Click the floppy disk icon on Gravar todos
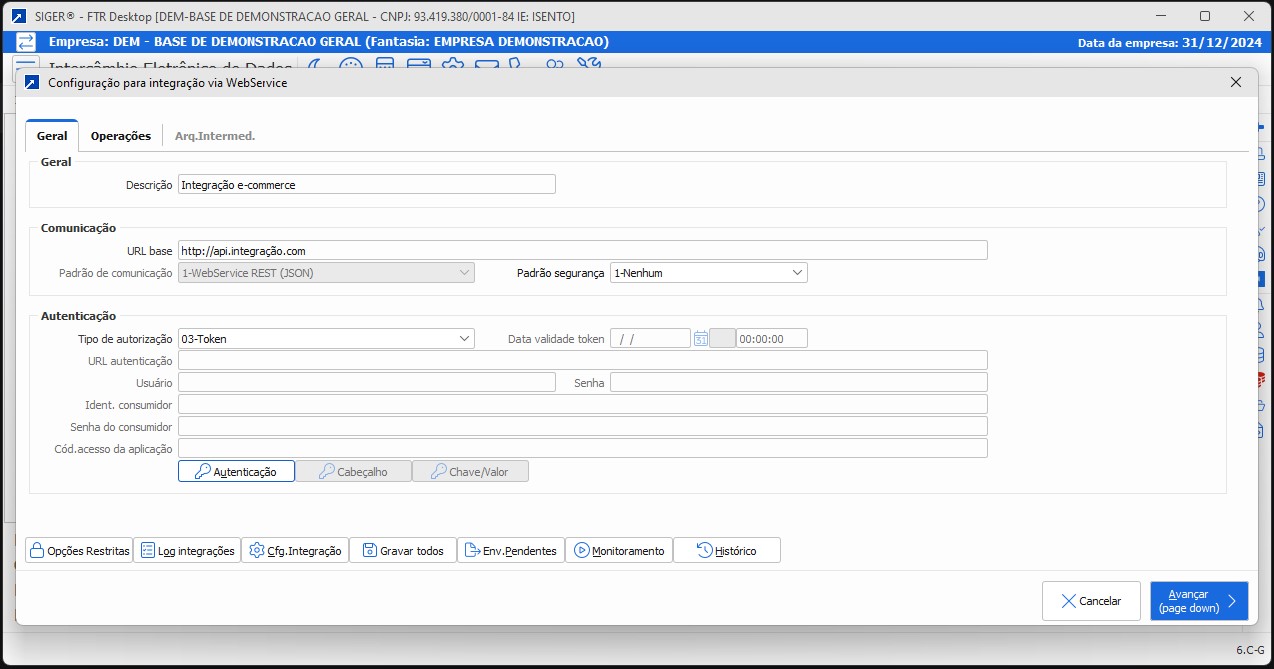This screenshot has height=669, width=1274. (x=369, y=551)
